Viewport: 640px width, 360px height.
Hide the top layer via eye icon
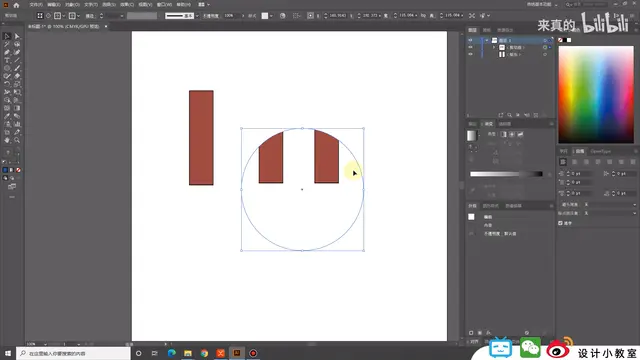[470, 40]
